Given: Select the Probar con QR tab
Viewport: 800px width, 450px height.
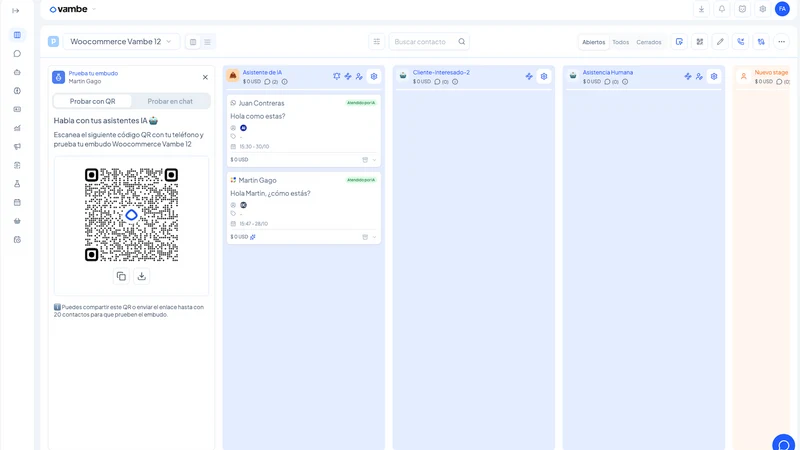Looking at the screenshot, I should [92, 101].
